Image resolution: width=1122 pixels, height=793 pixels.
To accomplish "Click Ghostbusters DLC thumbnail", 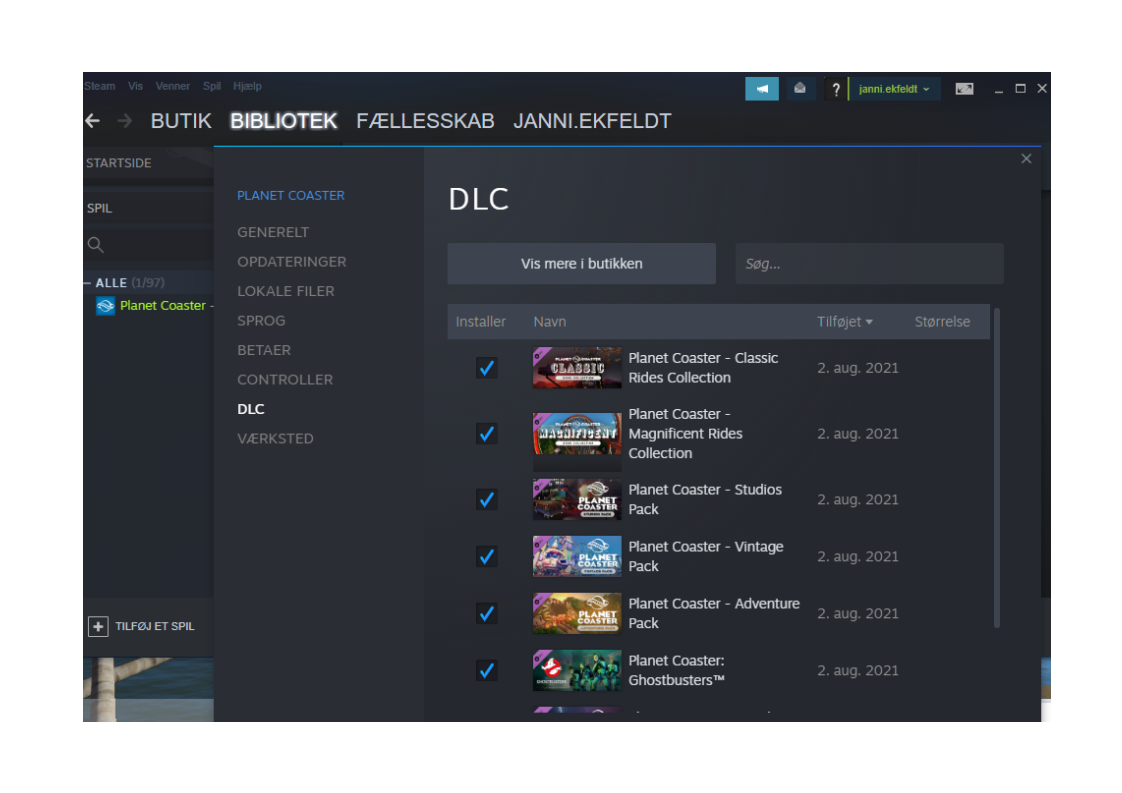I will point(577,671).
